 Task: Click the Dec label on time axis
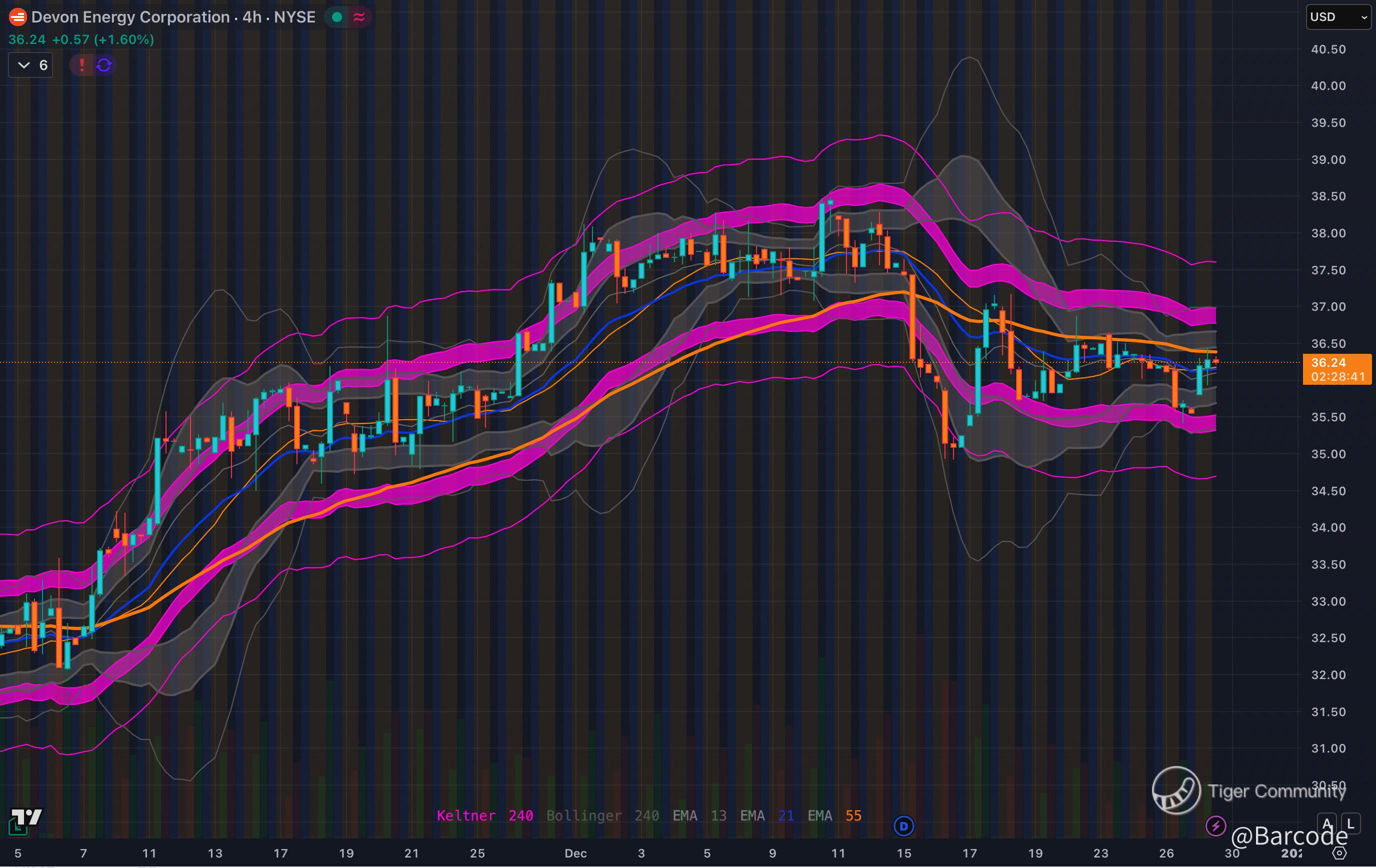tap(575, 853)
